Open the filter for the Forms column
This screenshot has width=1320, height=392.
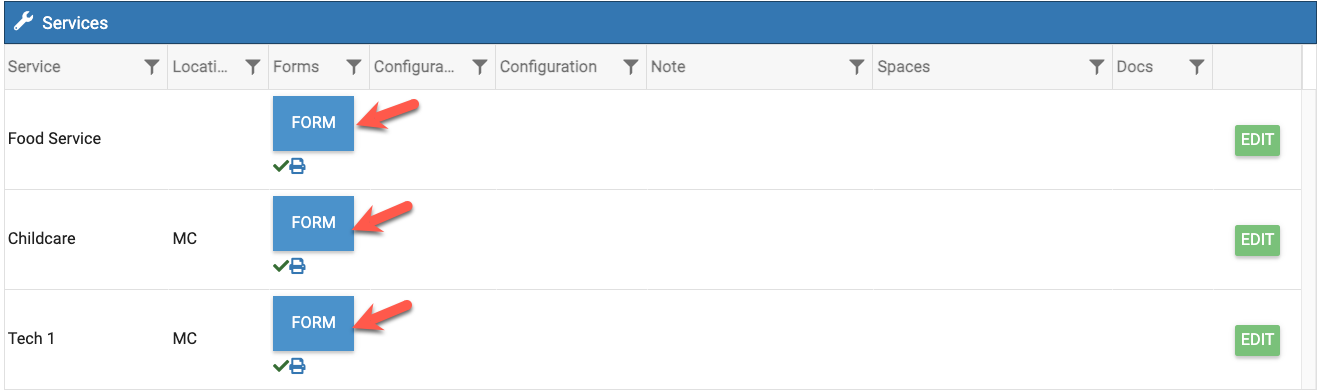[x=354, y=67]
